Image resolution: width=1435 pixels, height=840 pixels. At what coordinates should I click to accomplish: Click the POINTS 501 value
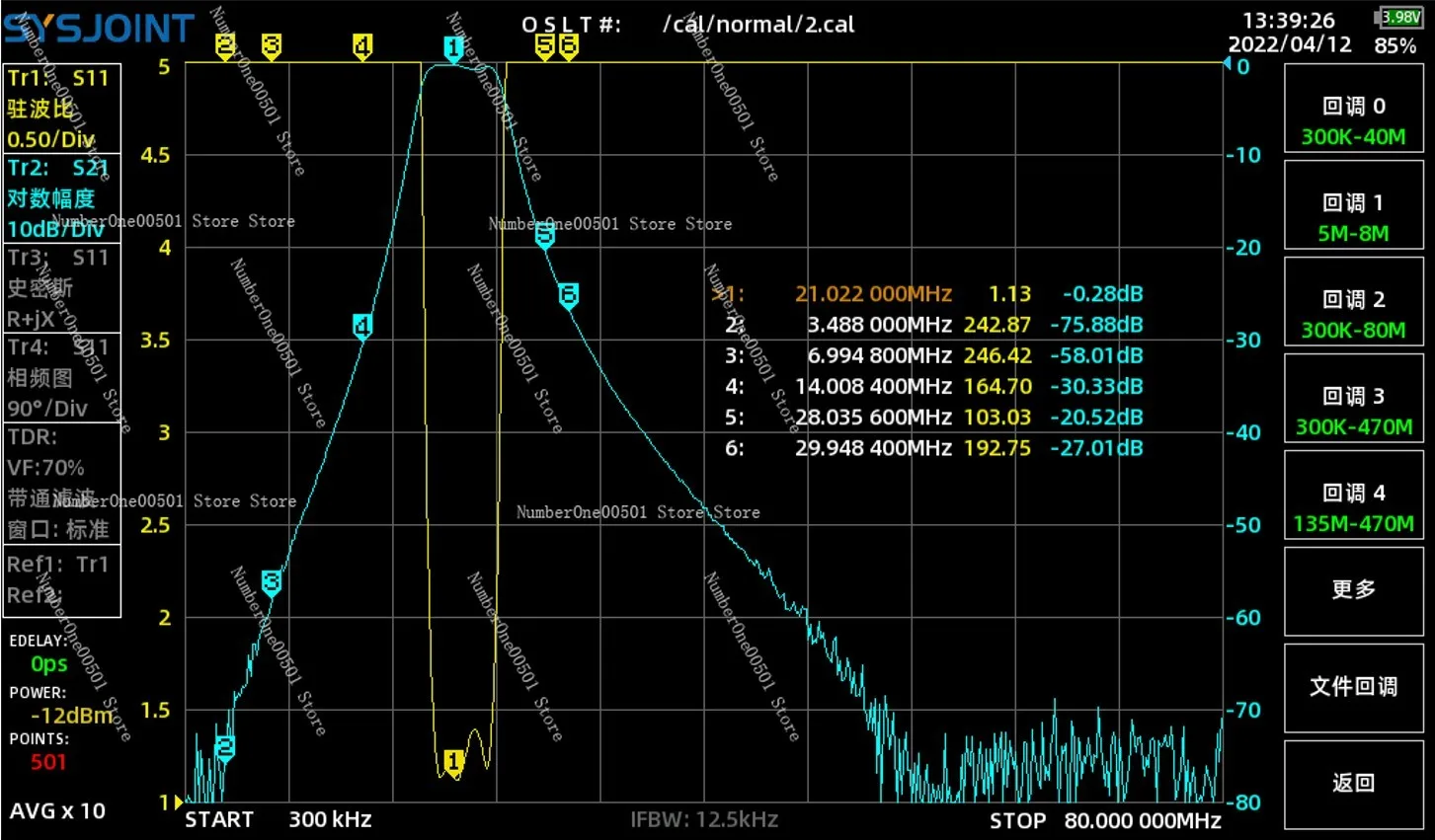click(48, 762)
